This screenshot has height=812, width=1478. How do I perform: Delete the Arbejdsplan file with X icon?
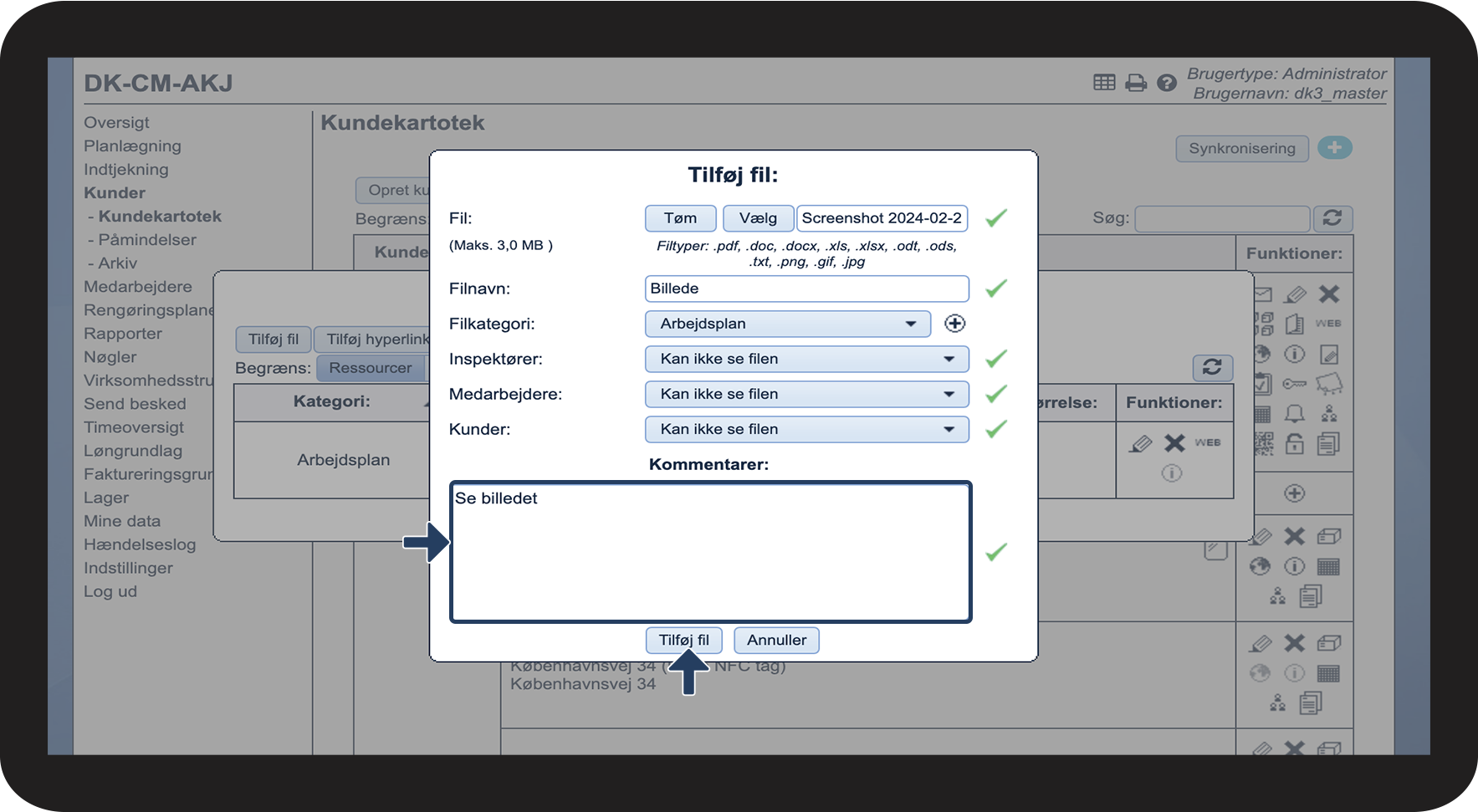click(1174, 443)
